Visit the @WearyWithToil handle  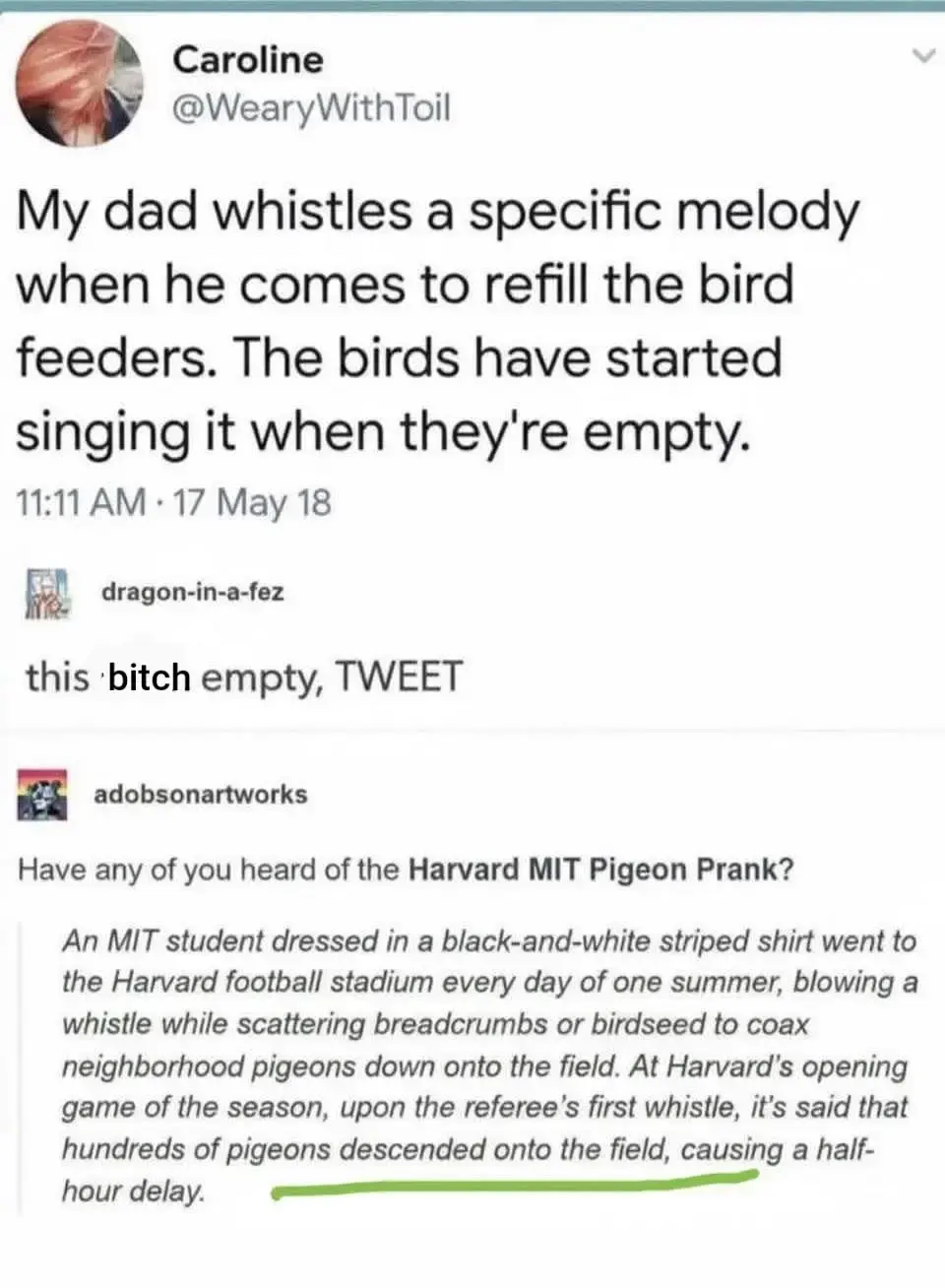(x=310, y=106)
